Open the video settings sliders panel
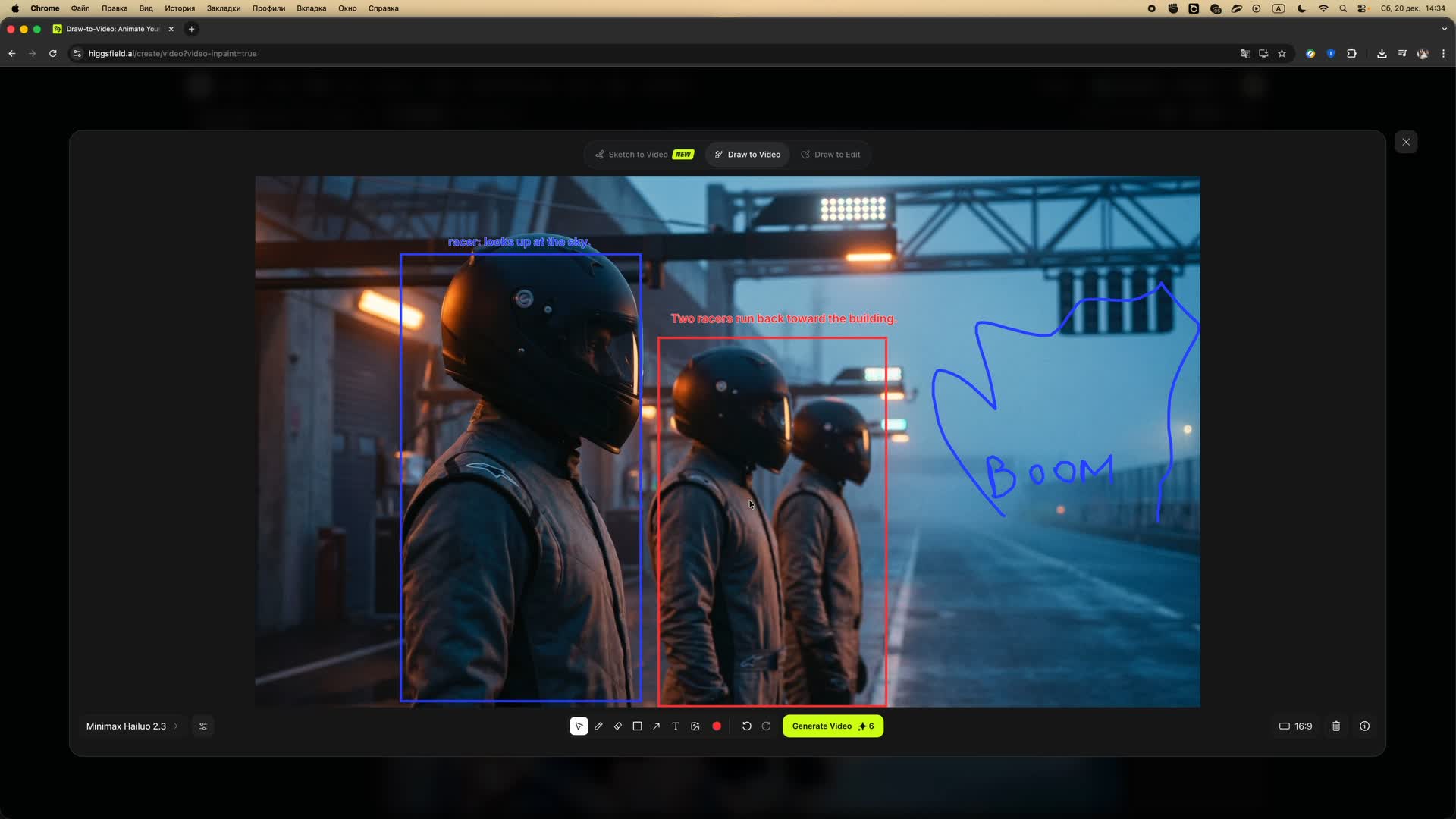This screenshot has height=819, width=1456. pyautogui.click(x=202, y=726)
